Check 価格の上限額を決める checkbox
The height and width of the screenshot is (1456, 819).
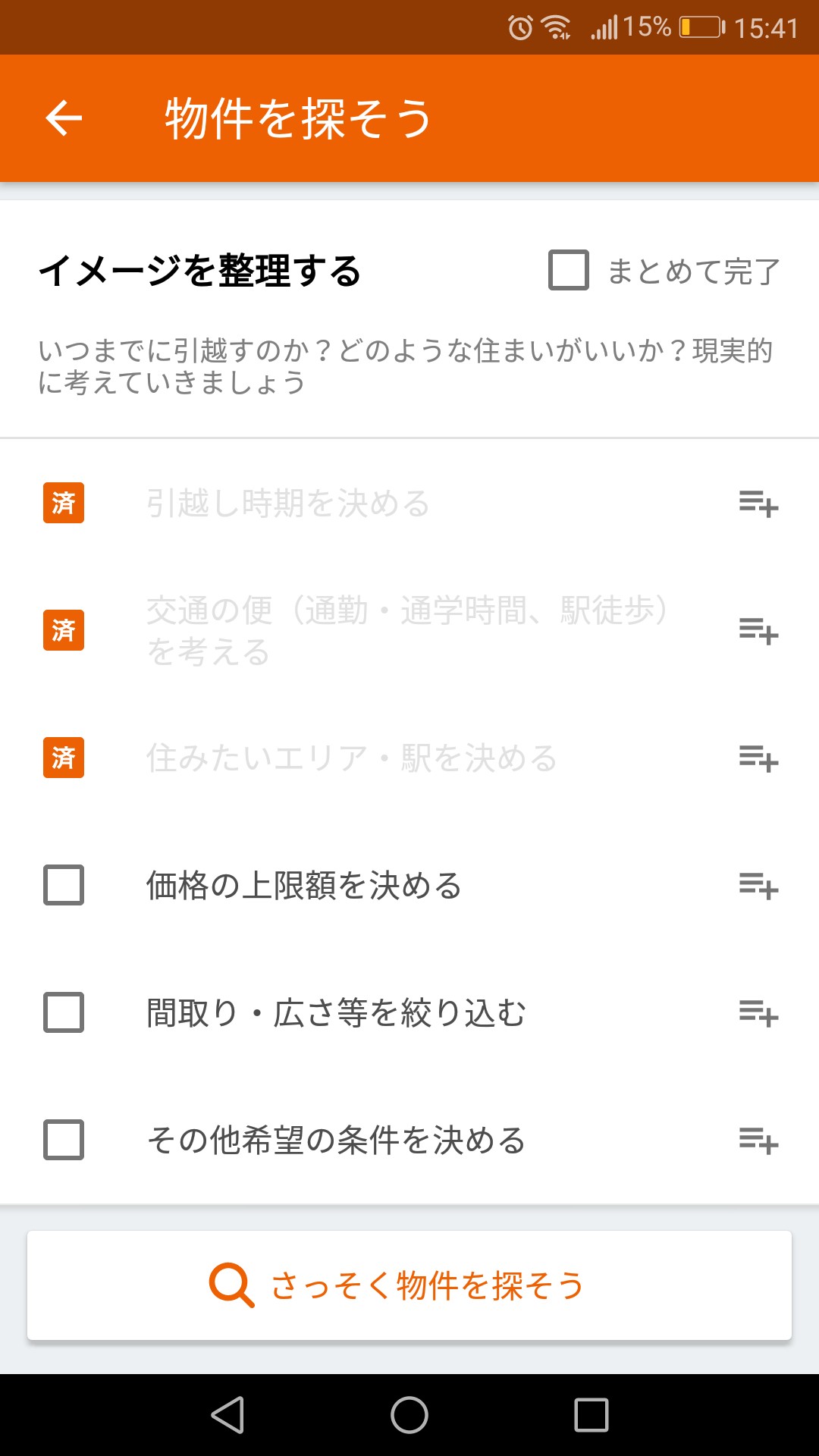(64, 885)
